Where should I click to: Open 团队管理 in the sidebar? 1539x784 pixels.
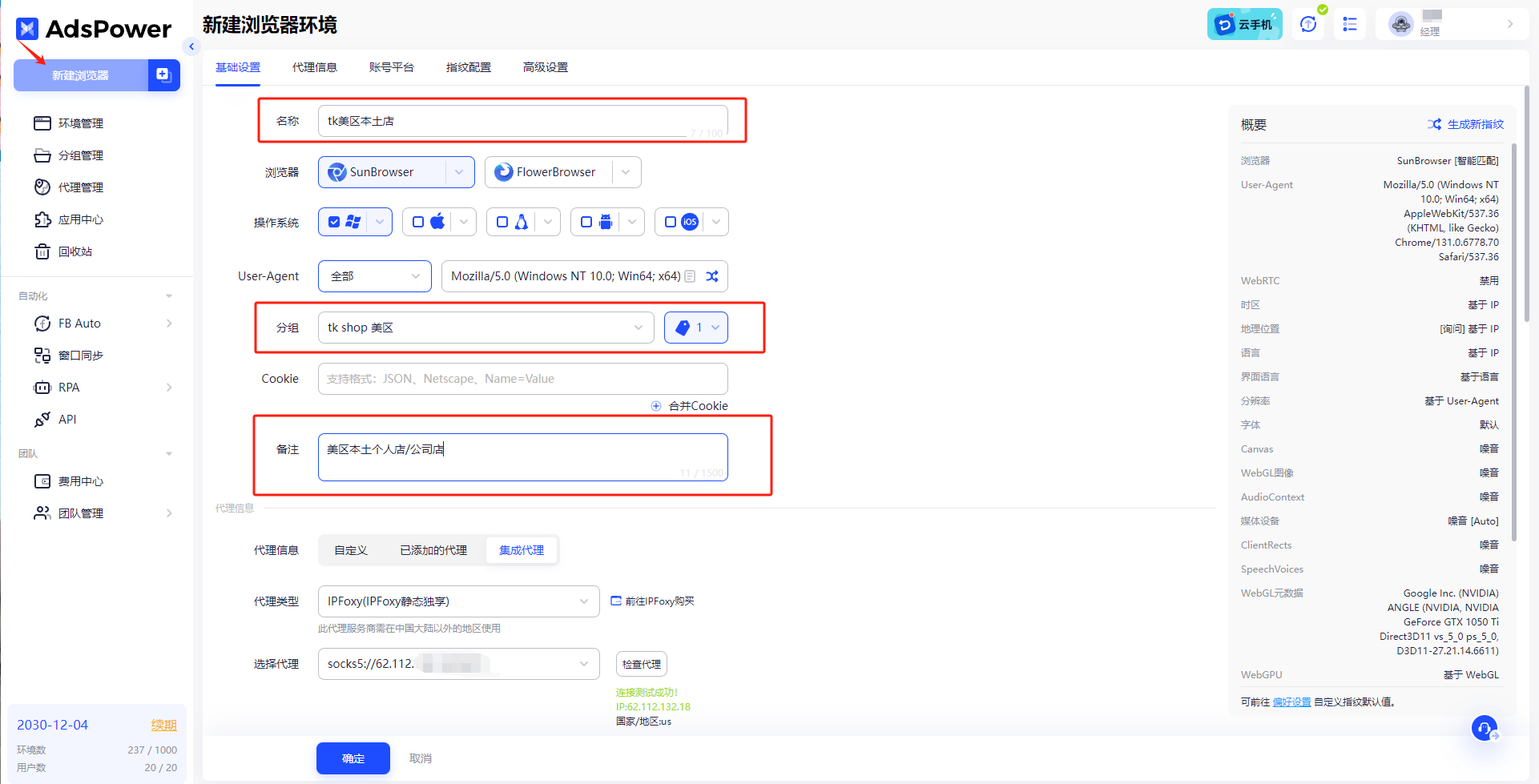(x=80, y=513)
